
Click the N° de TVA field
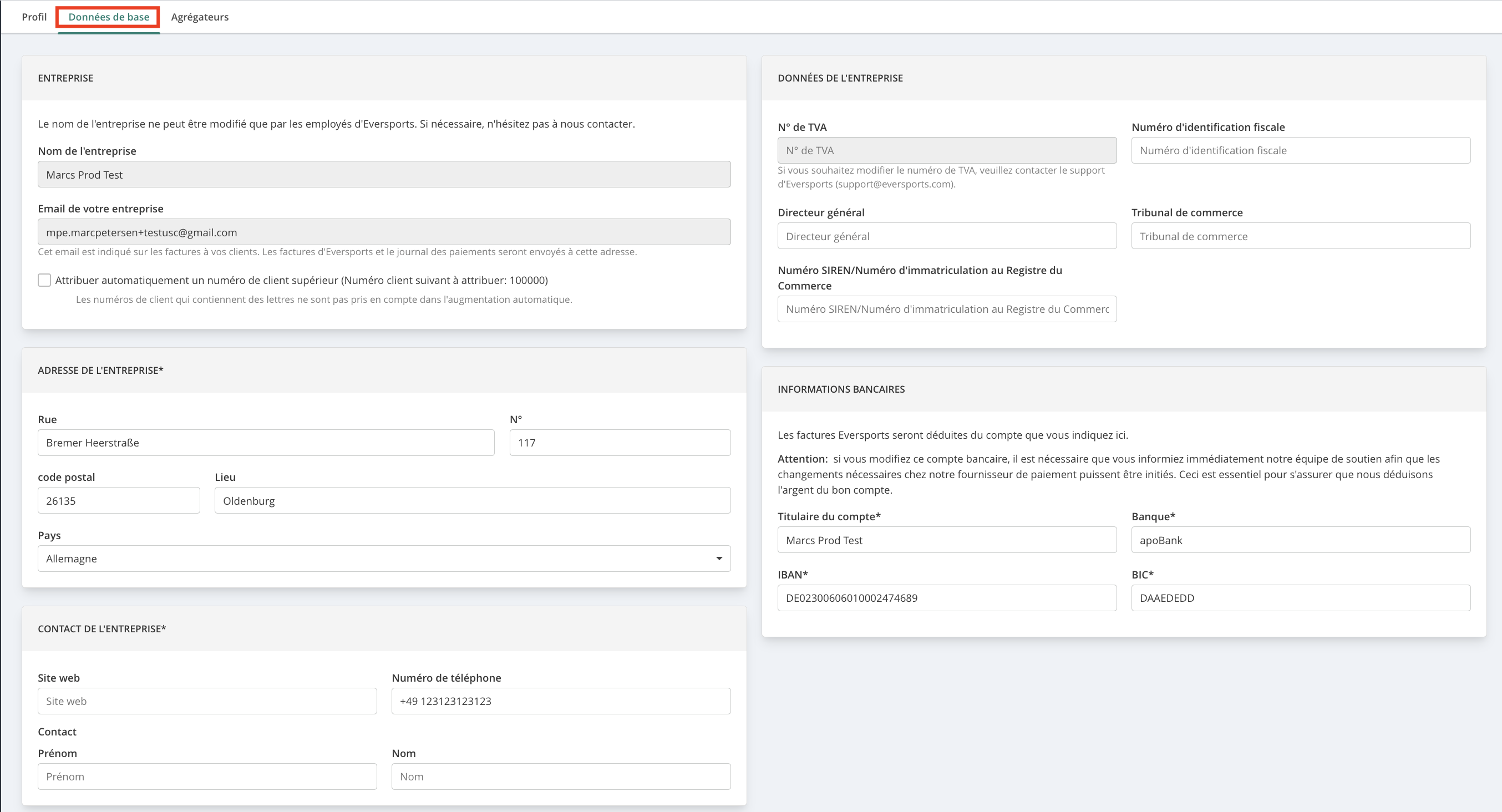tap(947, 150)
